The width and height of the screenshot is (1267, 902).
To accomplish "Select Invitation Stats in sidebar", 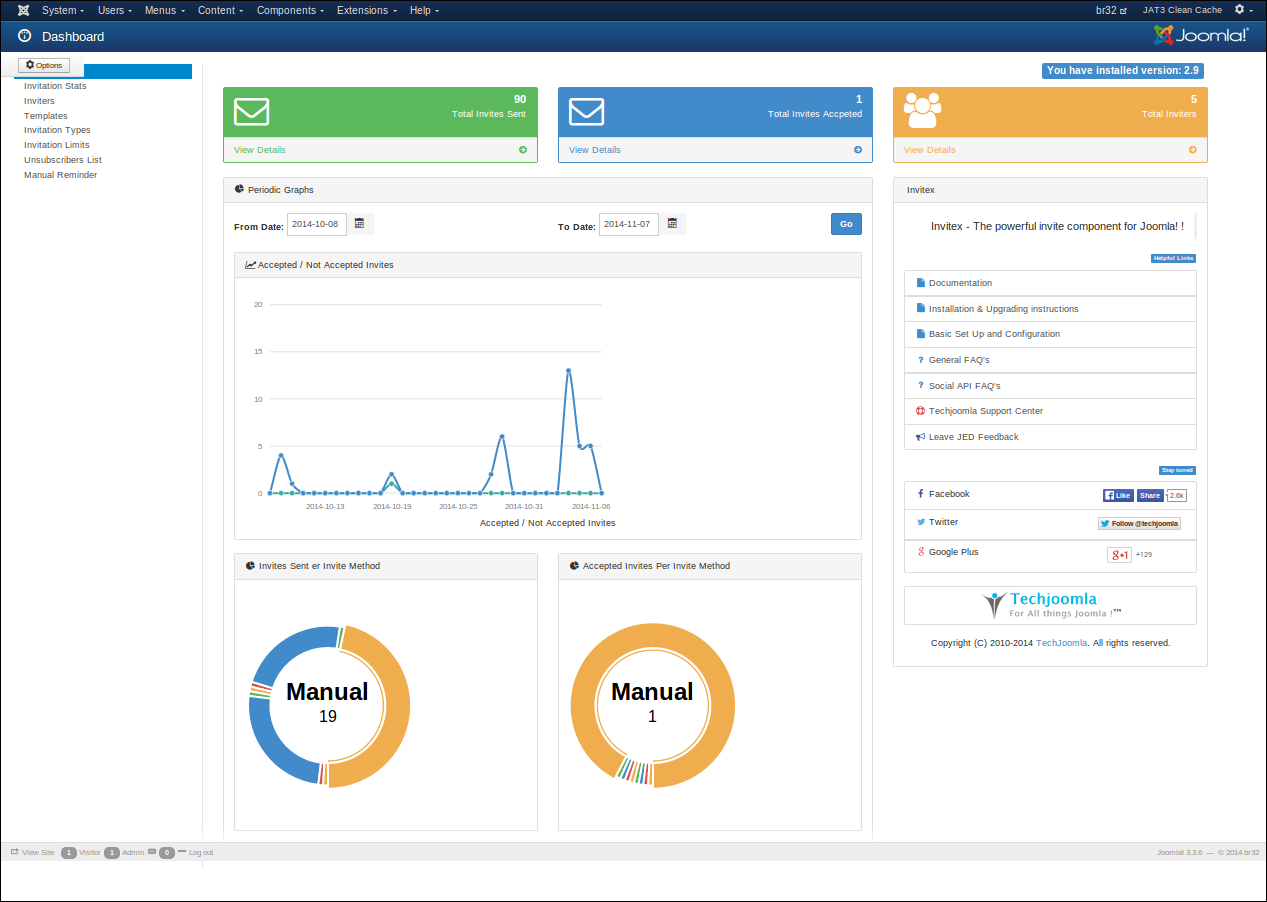I will point(55,86).
